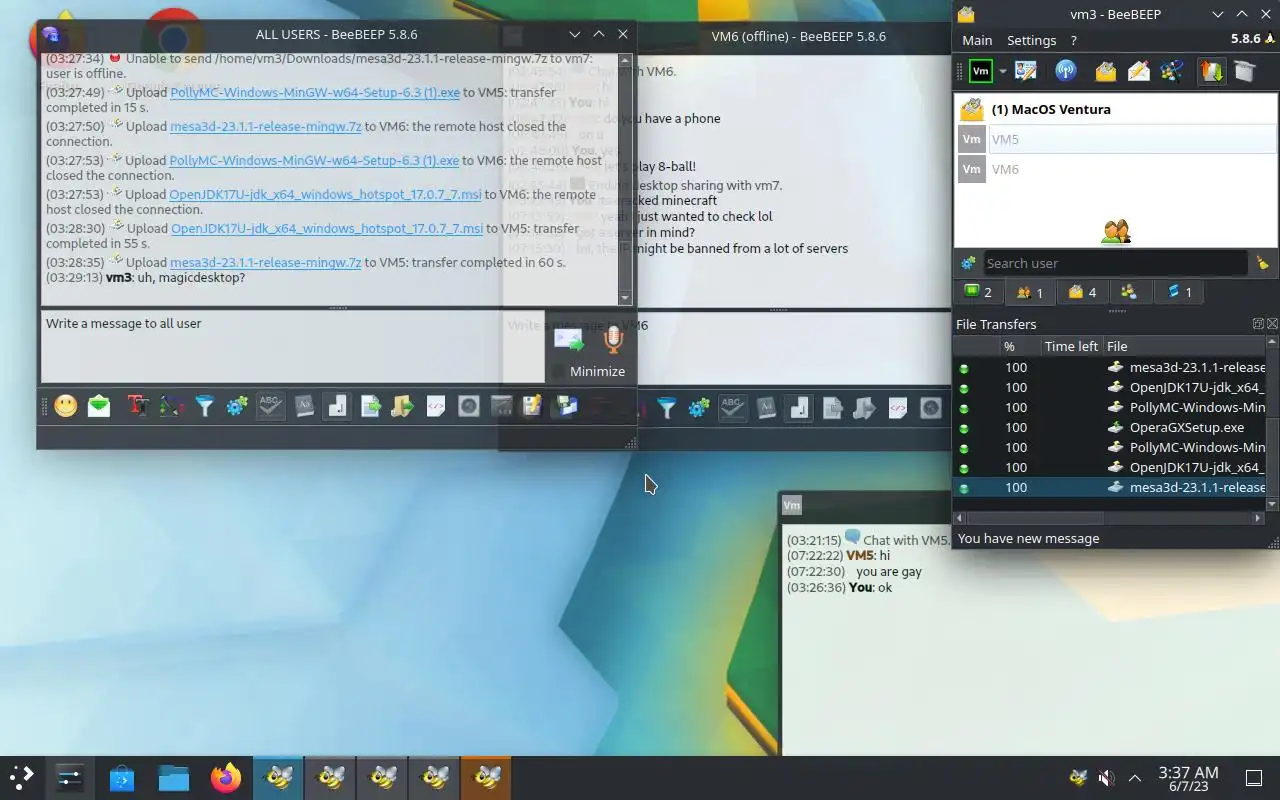Toggle dictionary icon in VM6 chat toolbar
The width and height of the screenshot is (1280, 800).
765,407
